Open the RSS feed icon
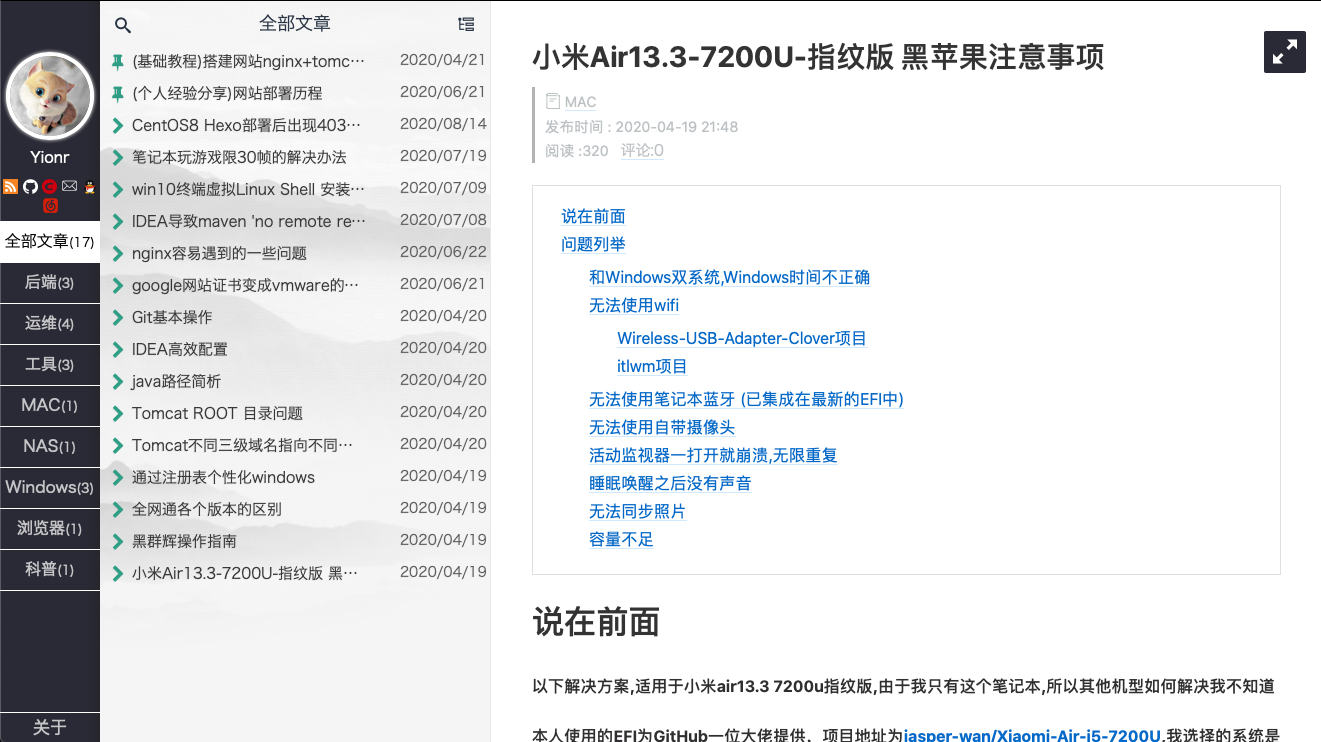This screenshot has height=742, width=1321. 10,186
